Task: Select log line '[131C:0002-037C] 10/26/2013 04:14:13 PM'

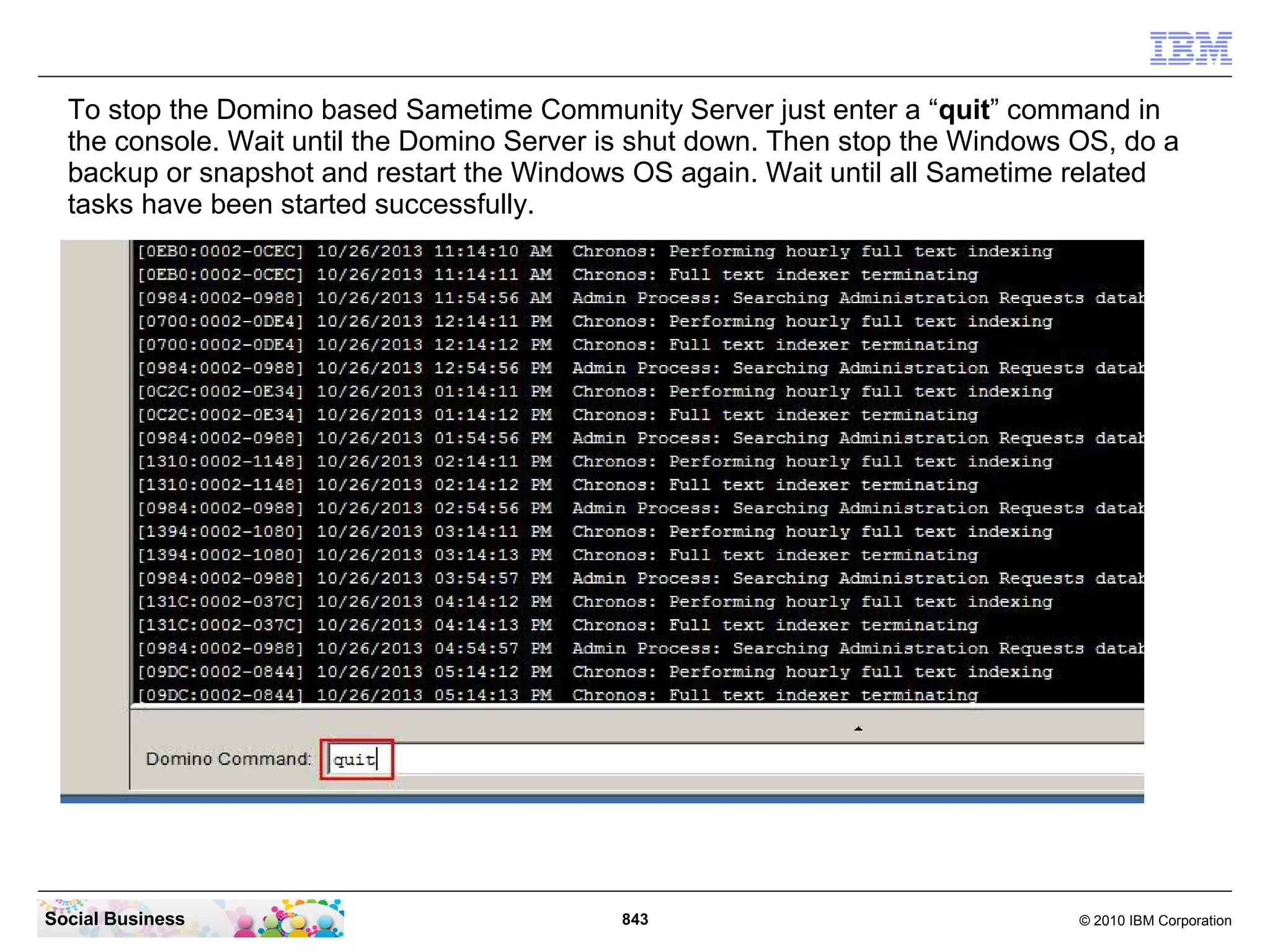Action: tap(557, 625)
